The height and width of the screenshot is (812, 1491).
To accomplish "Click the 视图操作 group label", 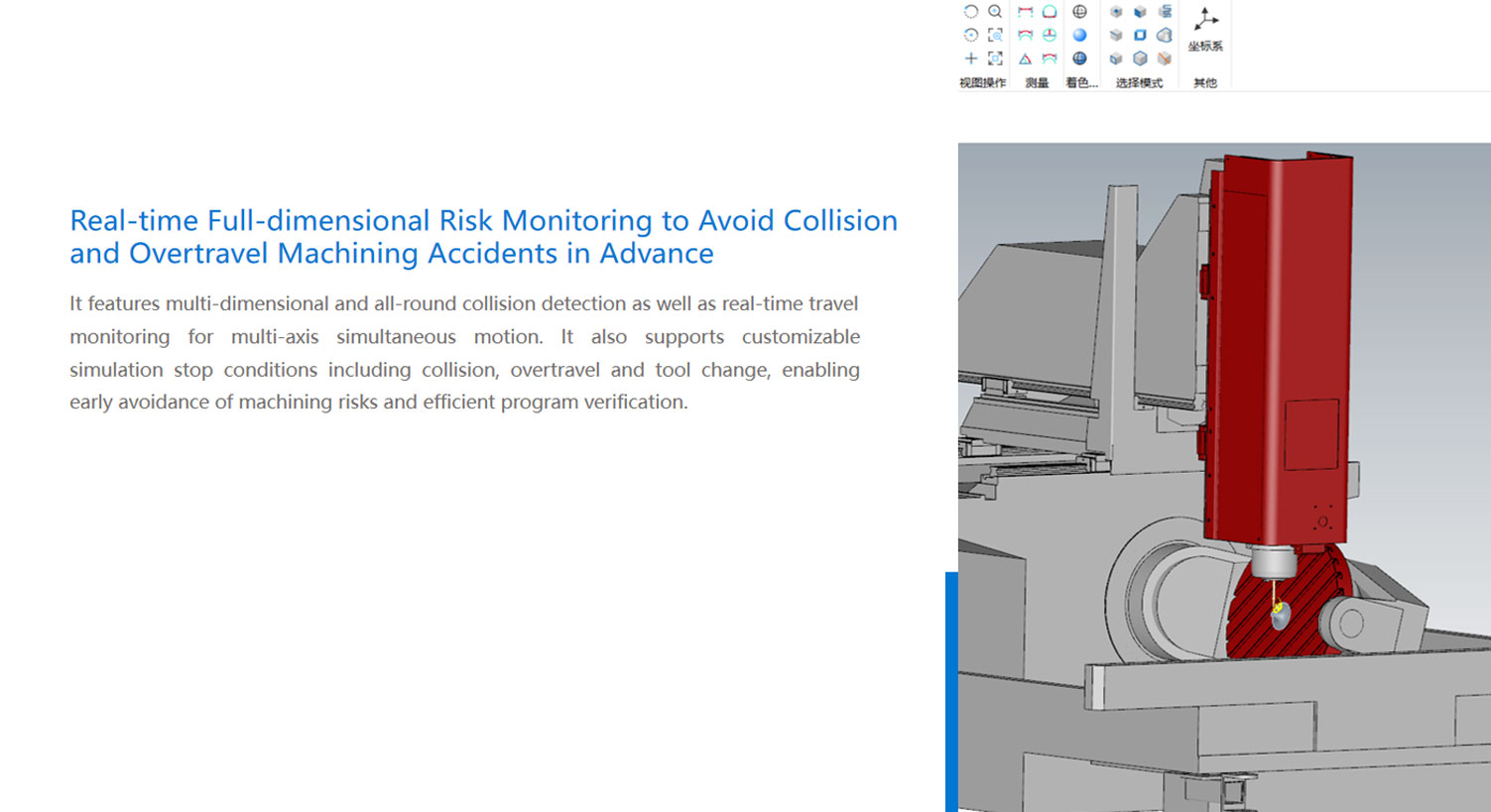I will click(982, 83).
